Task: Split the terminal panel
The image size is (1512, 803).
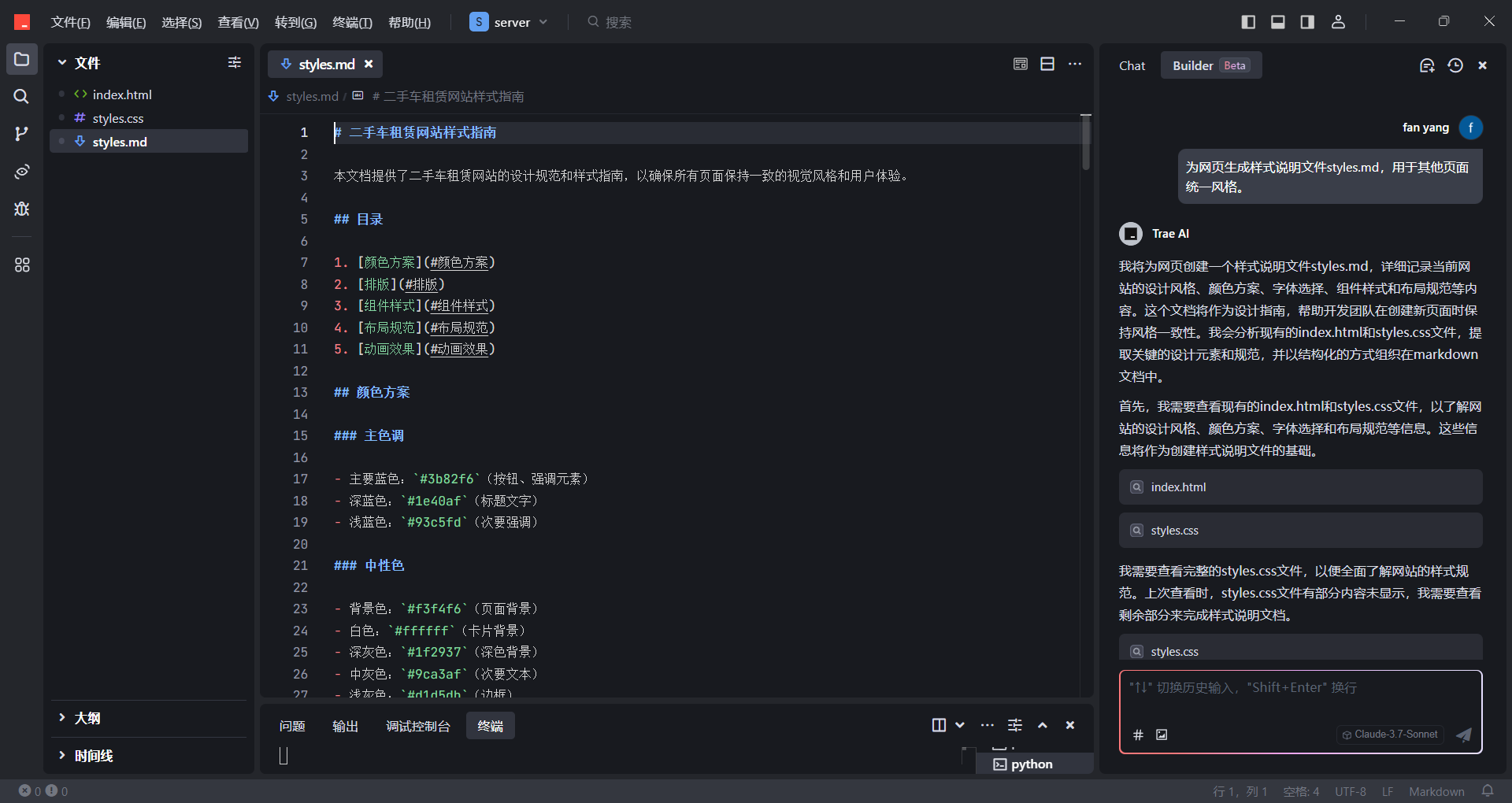Action: tap(939, 725)
